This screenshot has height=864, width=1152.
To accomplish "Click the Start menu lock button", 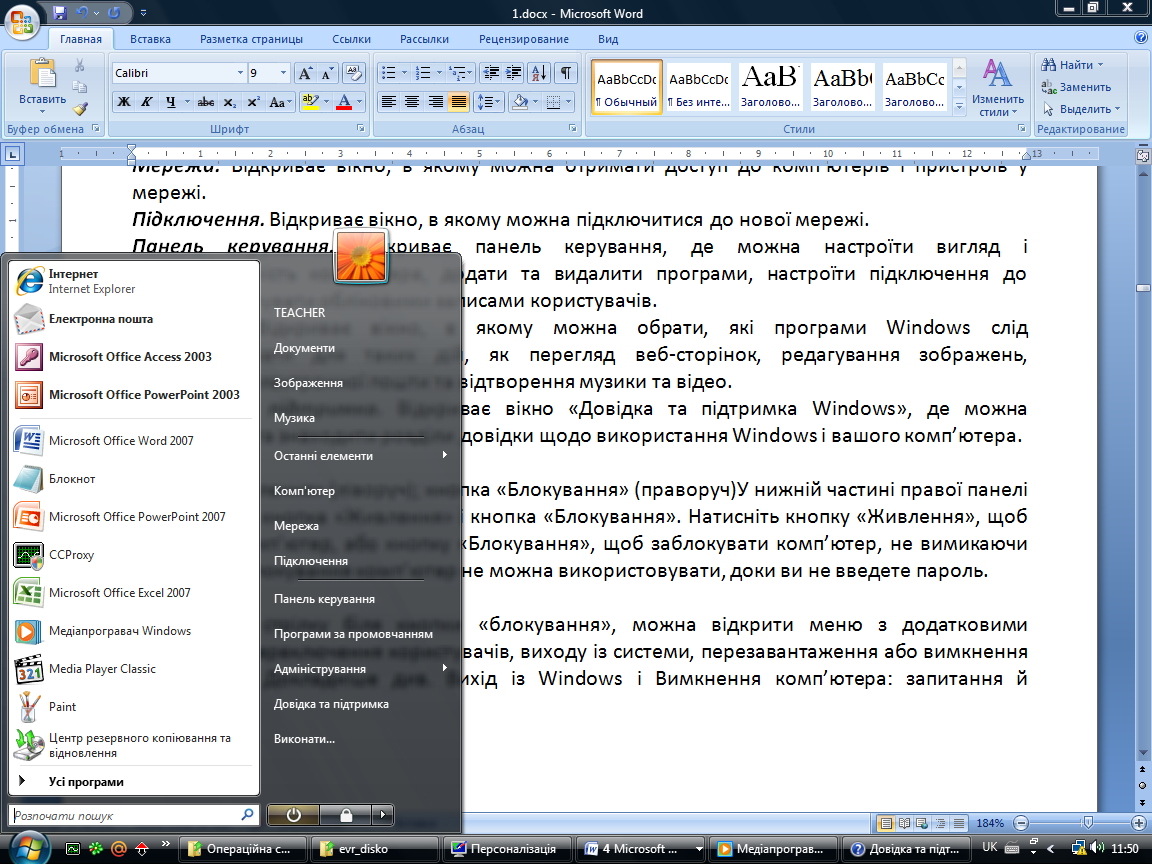I will [x=346, y=814].
